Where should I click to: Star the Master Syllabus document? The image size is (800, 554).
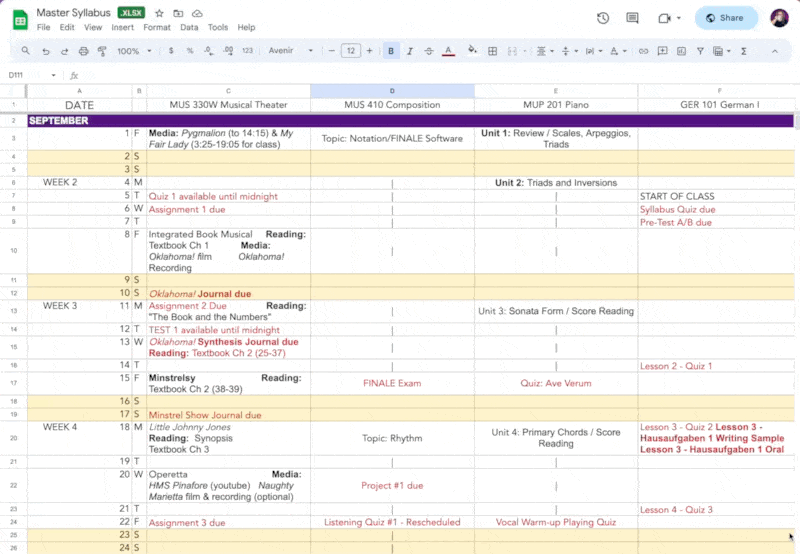(x=159, y=13)
